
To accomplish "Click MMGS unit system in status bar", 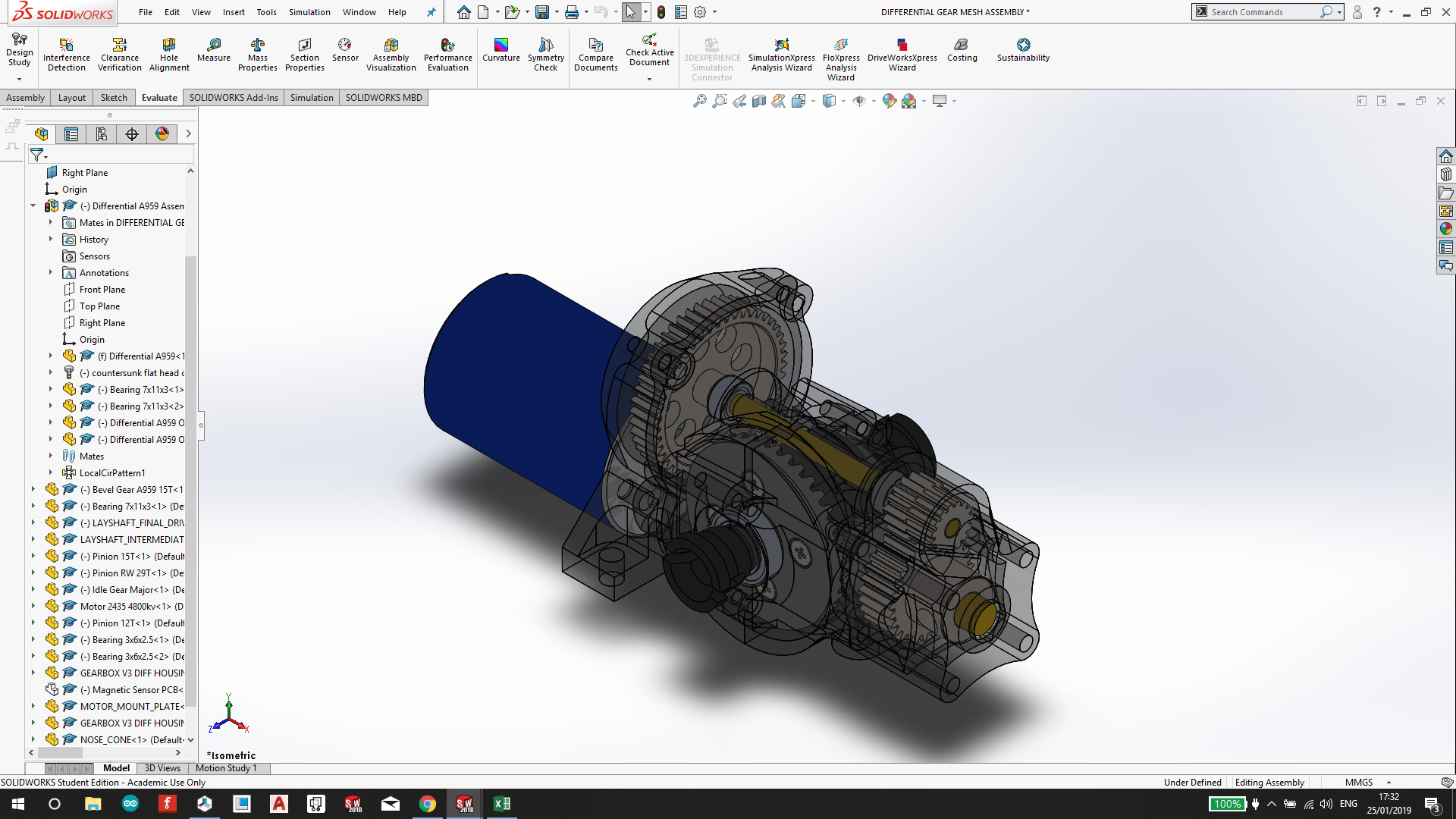I will coord(1359,783).
